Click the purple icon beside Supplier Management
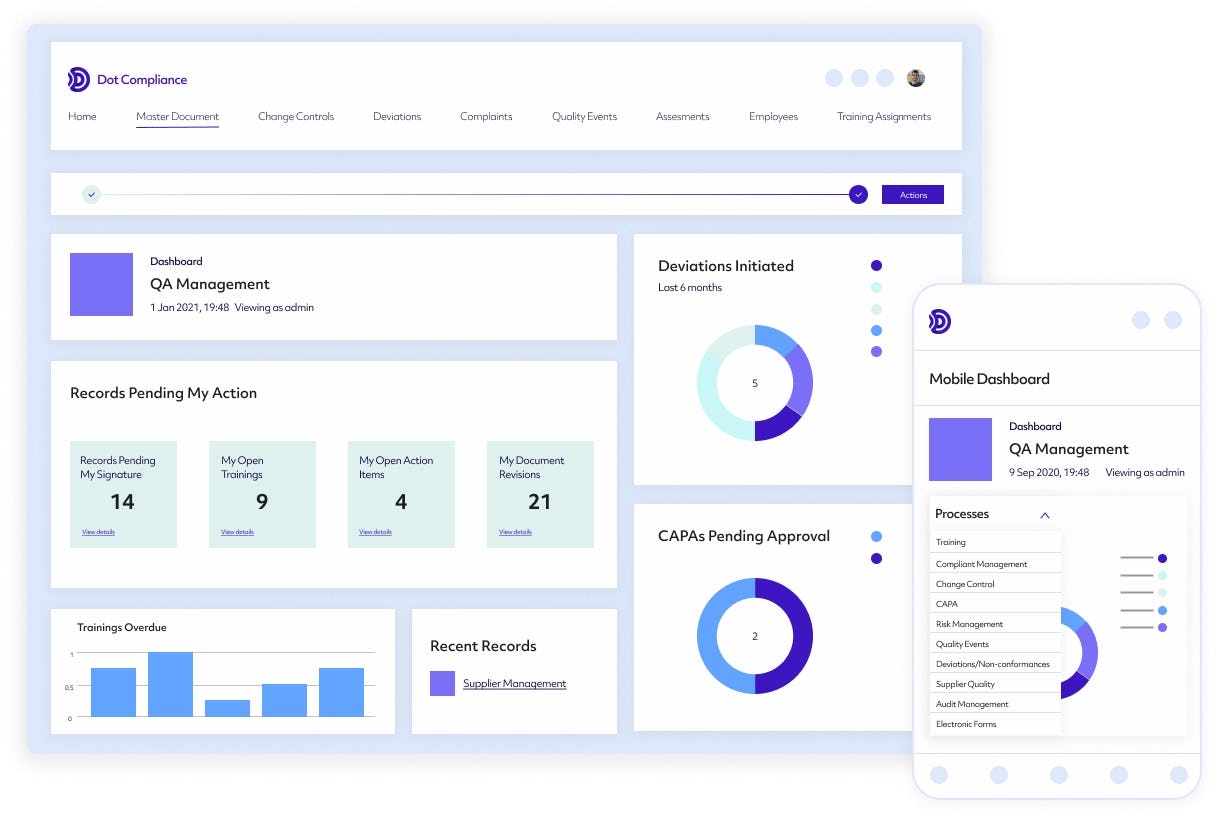 click(442, 683)
